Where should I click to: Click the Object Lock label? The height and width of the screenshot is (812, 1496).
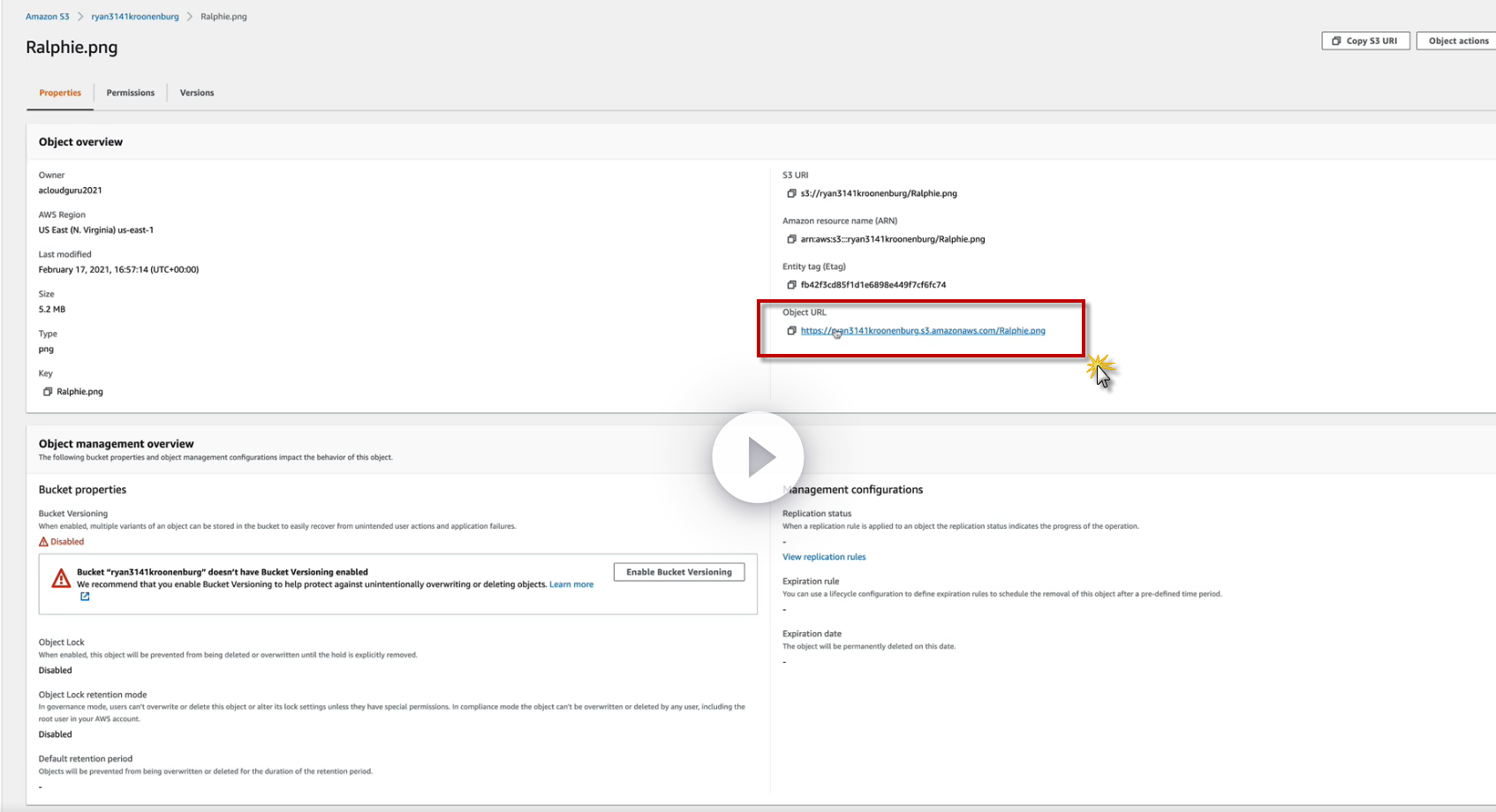pyautogui.click(x=62, y=643)
